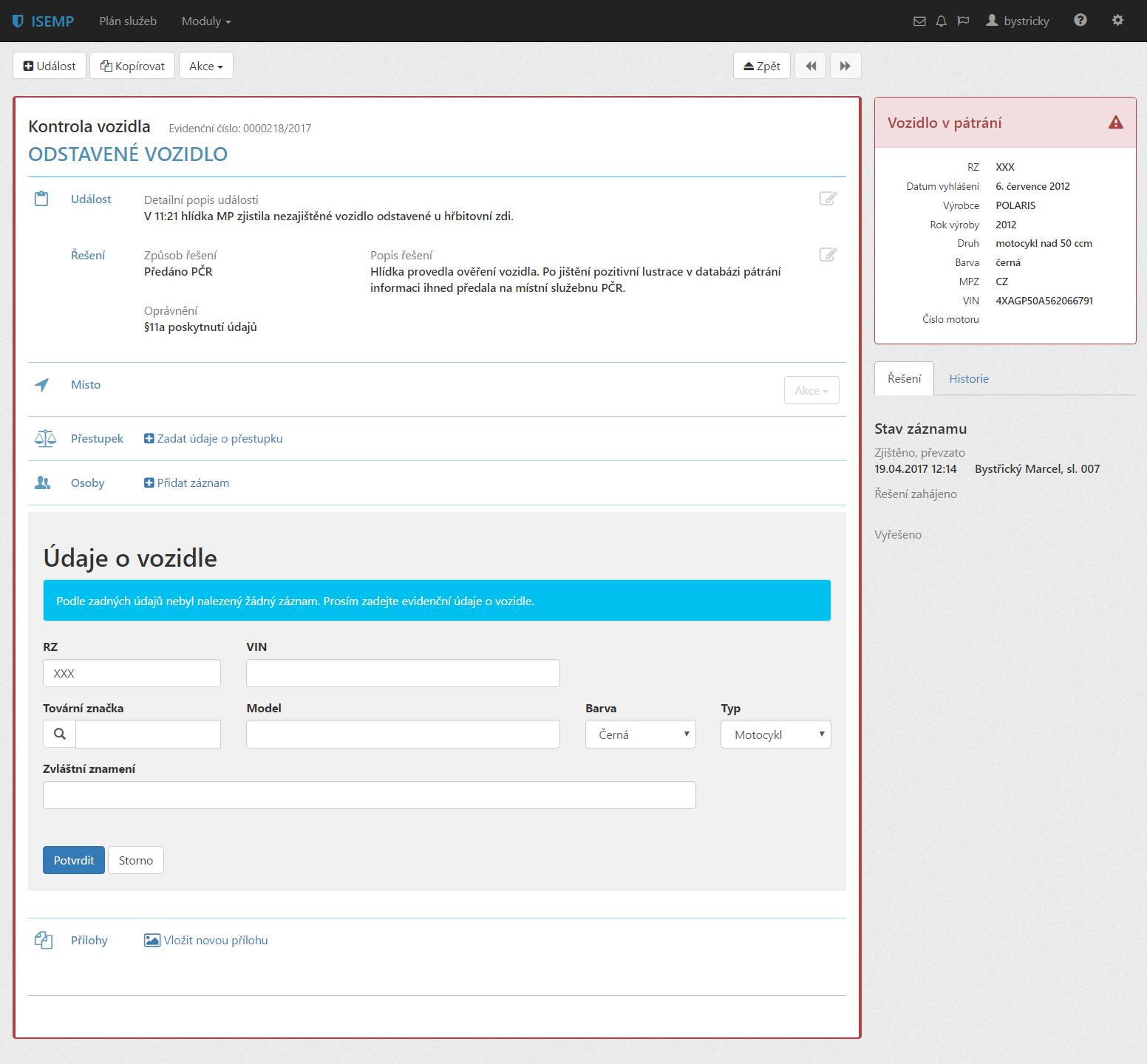Confirm vehicle data with Potvrdit
This screenshot has width=1147, height=1064.
click(x=74, y=860)
